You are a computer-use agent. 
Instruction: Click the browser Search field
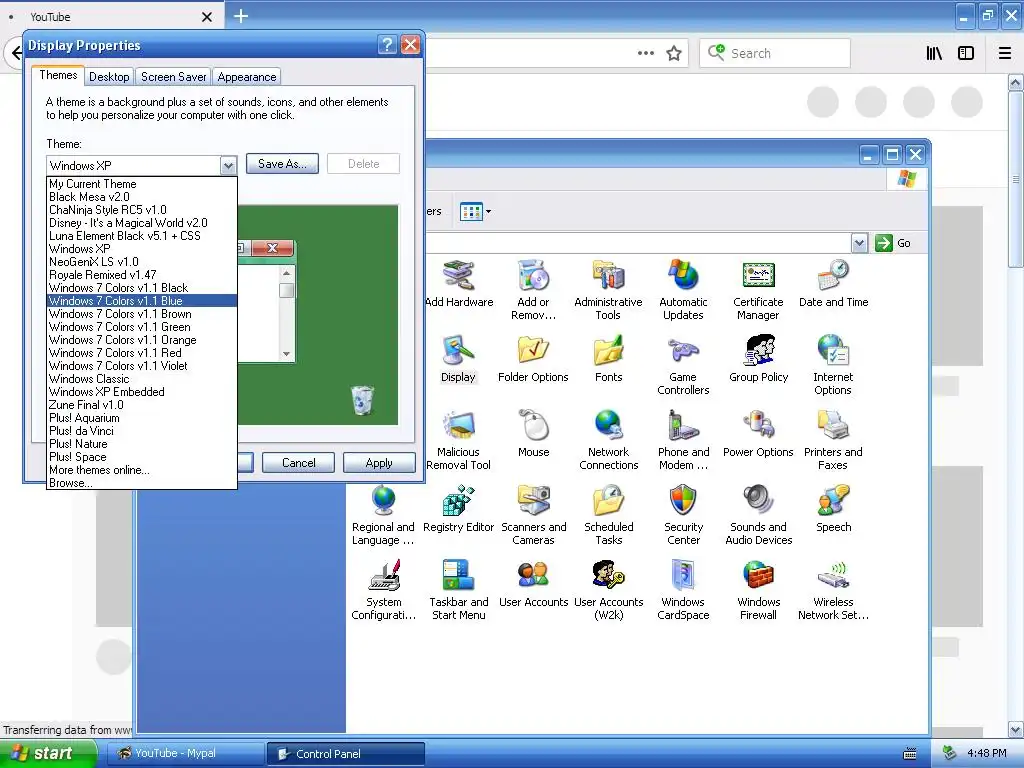(x=775, y=54)
